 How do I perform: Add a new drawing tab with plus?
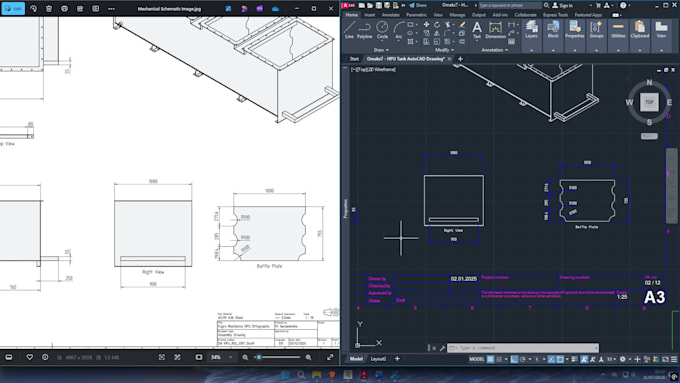coord(460,59)
